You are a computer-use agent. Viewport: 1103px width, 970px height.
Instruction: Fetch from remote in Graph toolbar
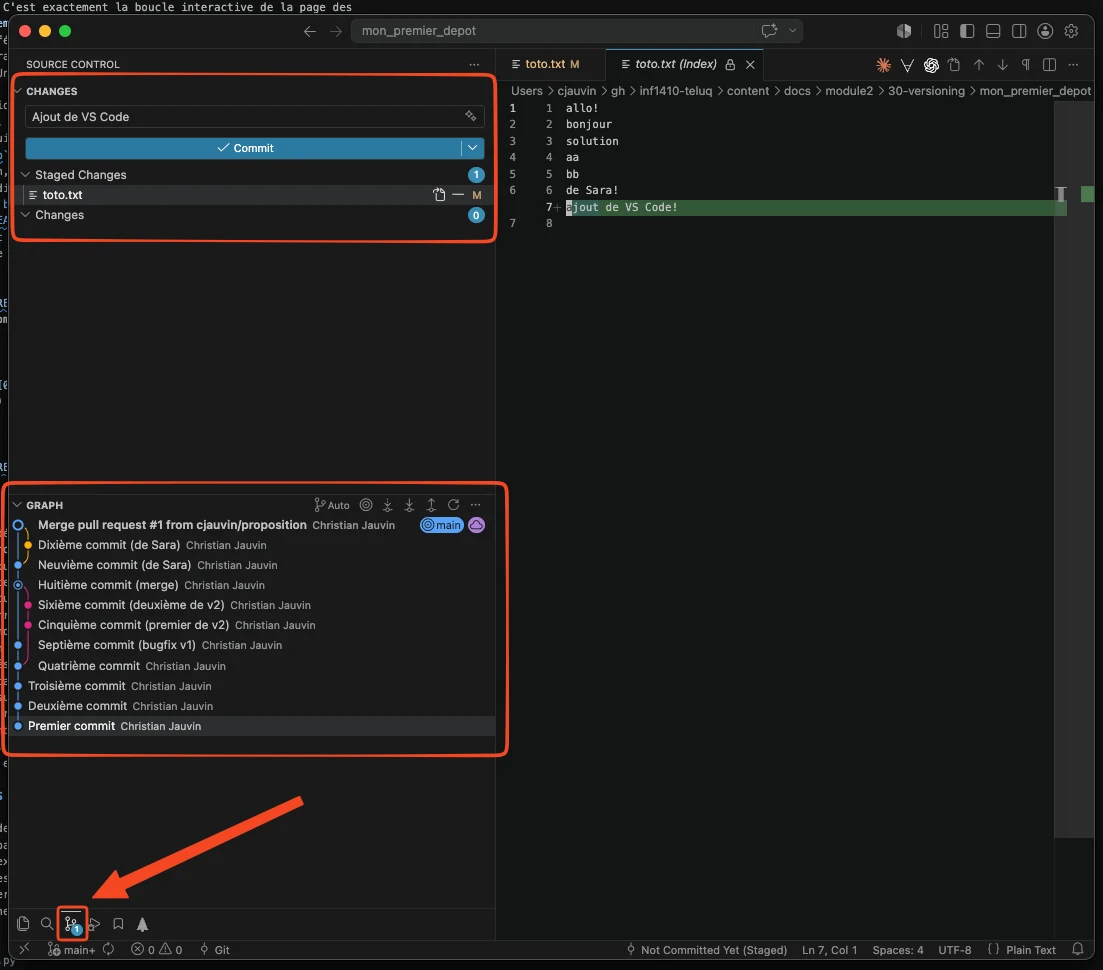[x=387, y=505]
